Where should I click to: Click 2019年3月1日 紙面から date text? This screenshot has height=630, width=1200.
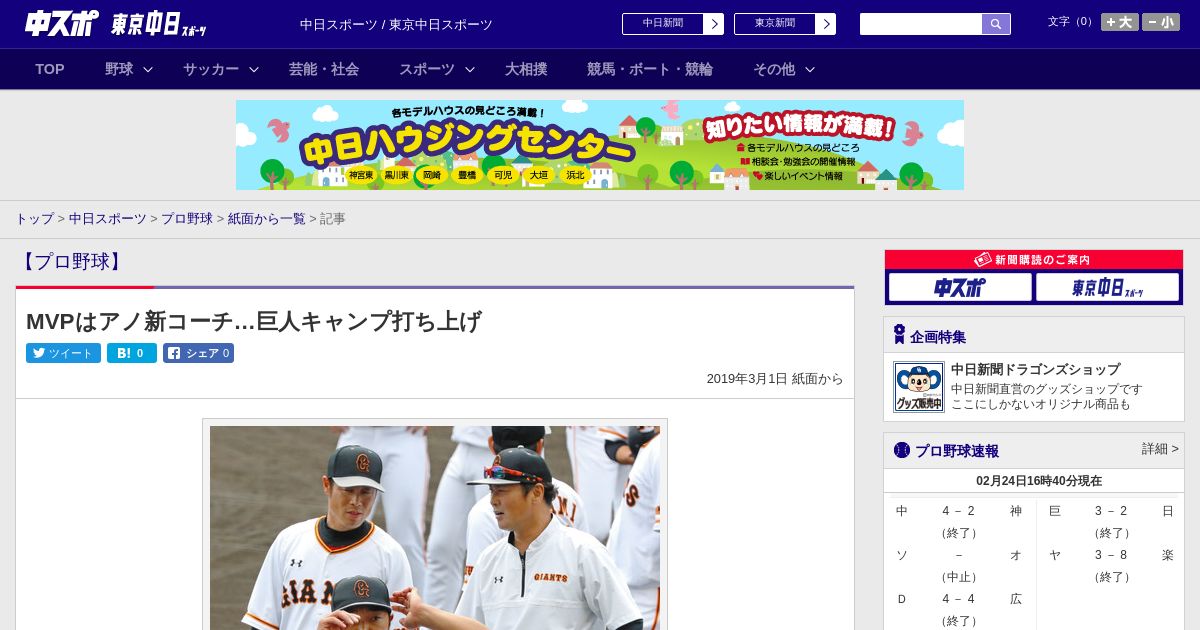point(775,379)
